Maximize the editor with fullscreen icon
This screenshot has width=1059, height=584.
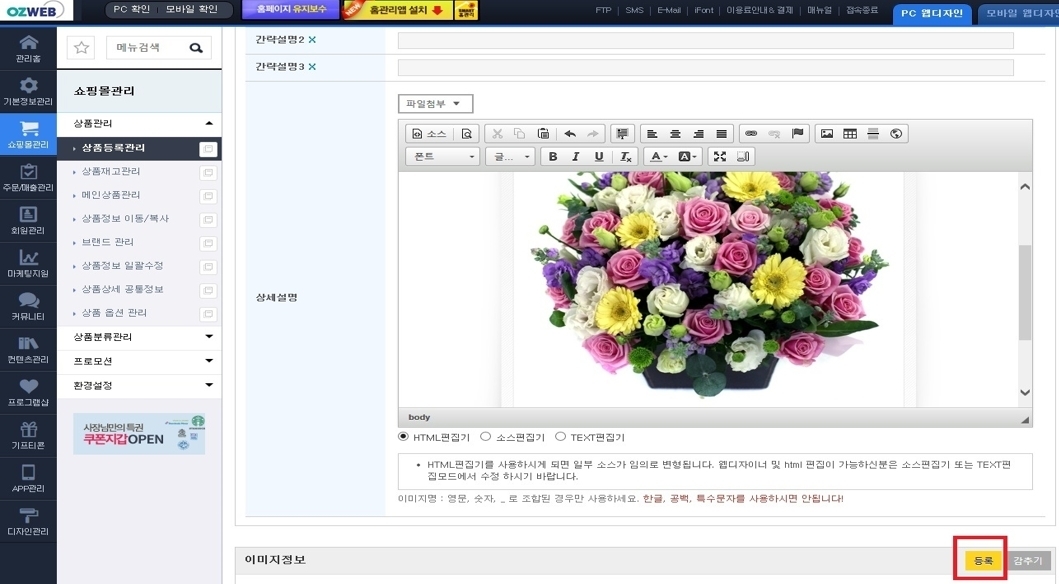pos(720,157)
